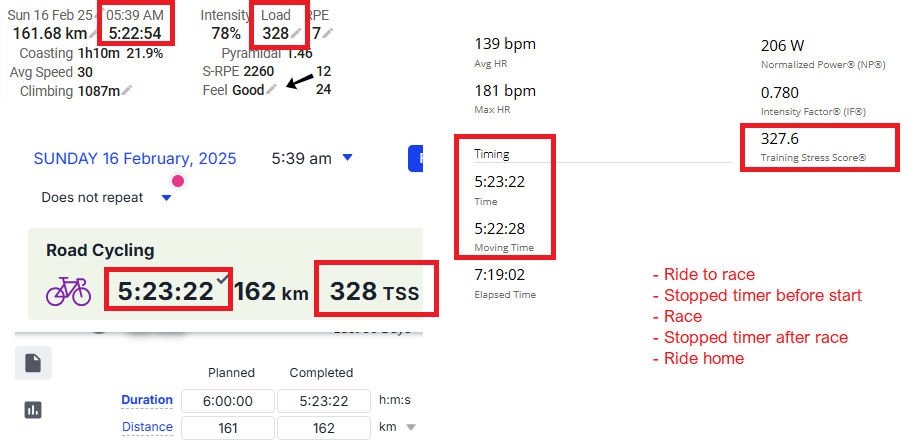Open the document notes sidebar icon
Viewport: 910px width, 448px height.
pos(33,363)
